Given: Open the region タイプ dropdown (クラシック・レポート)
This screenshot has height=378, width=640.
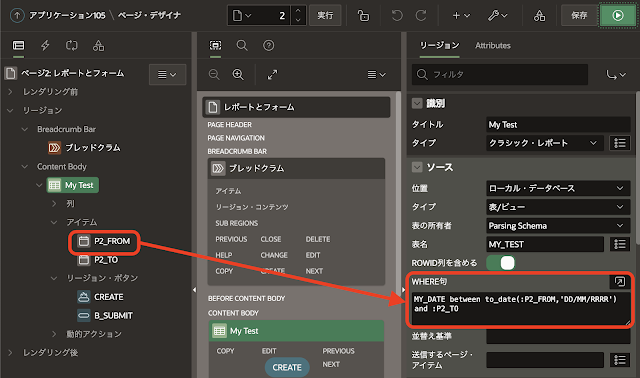Looking at the screenshot, I should point(544,143).
